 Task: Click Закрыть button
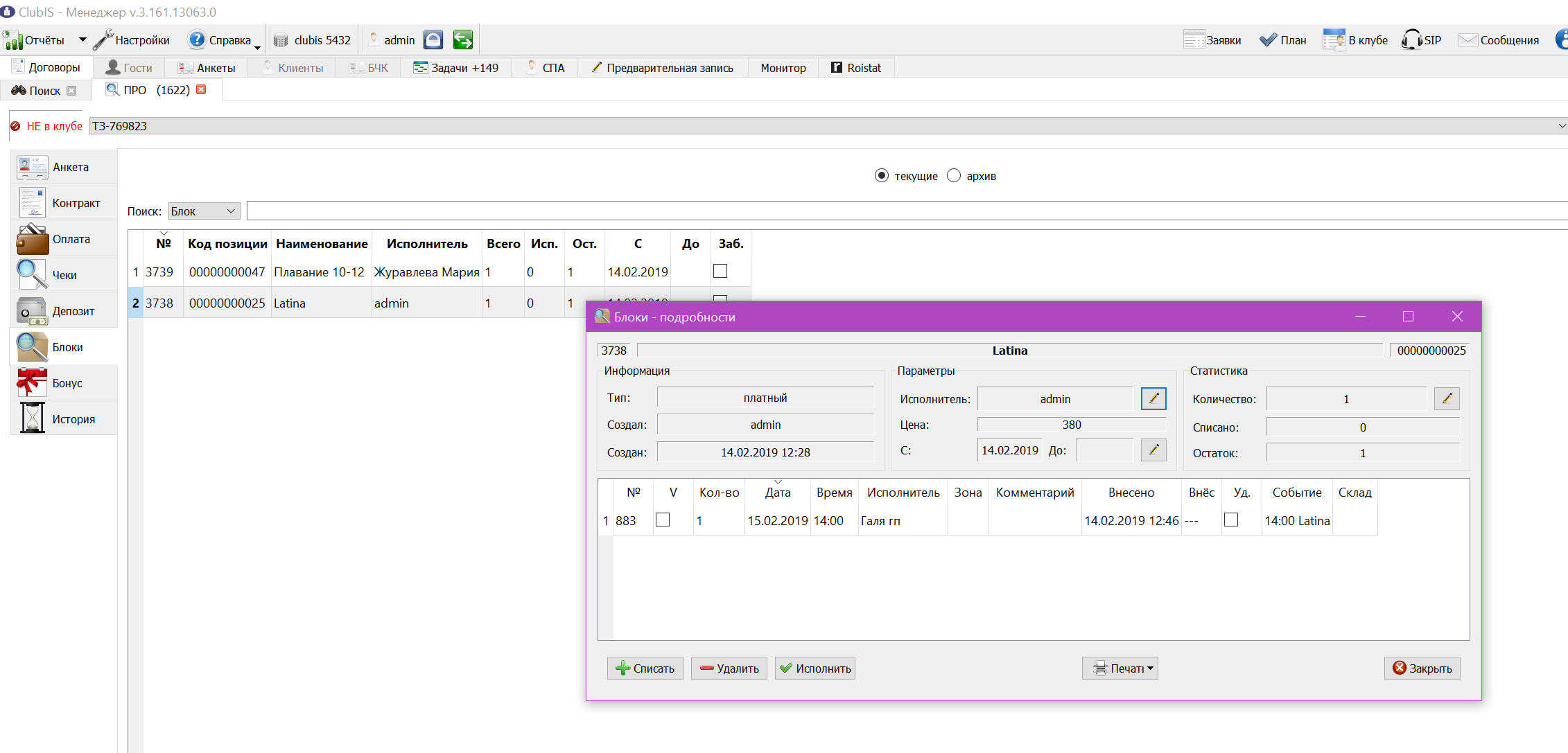[x=1422, y=668]
